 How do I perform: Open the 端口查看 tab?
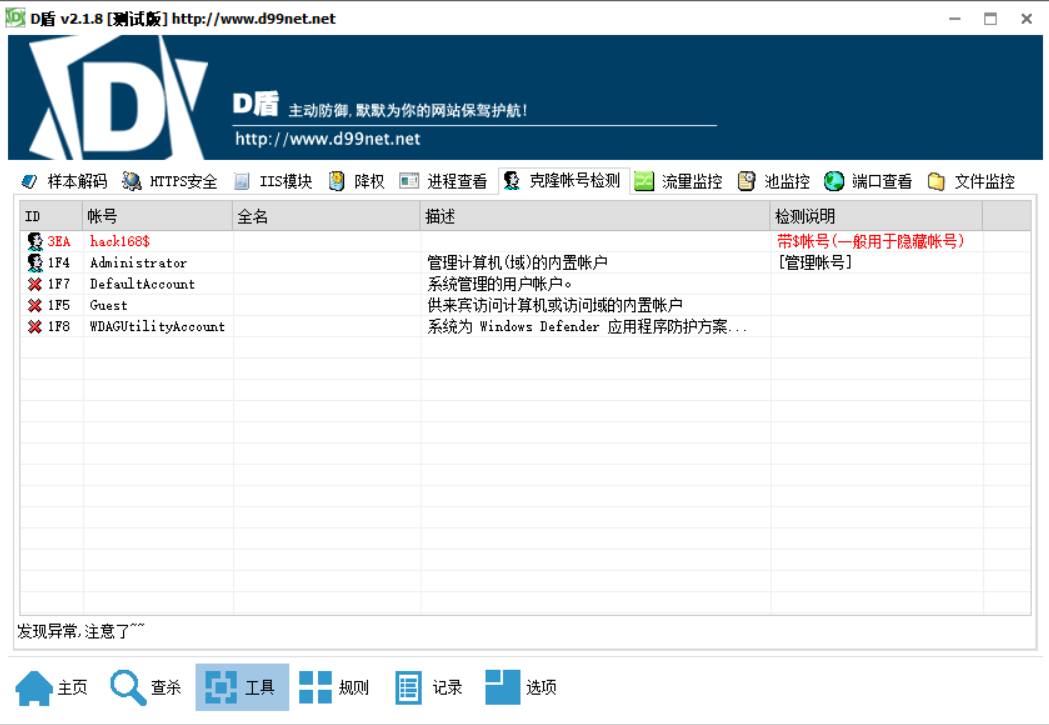coord(868,181)
